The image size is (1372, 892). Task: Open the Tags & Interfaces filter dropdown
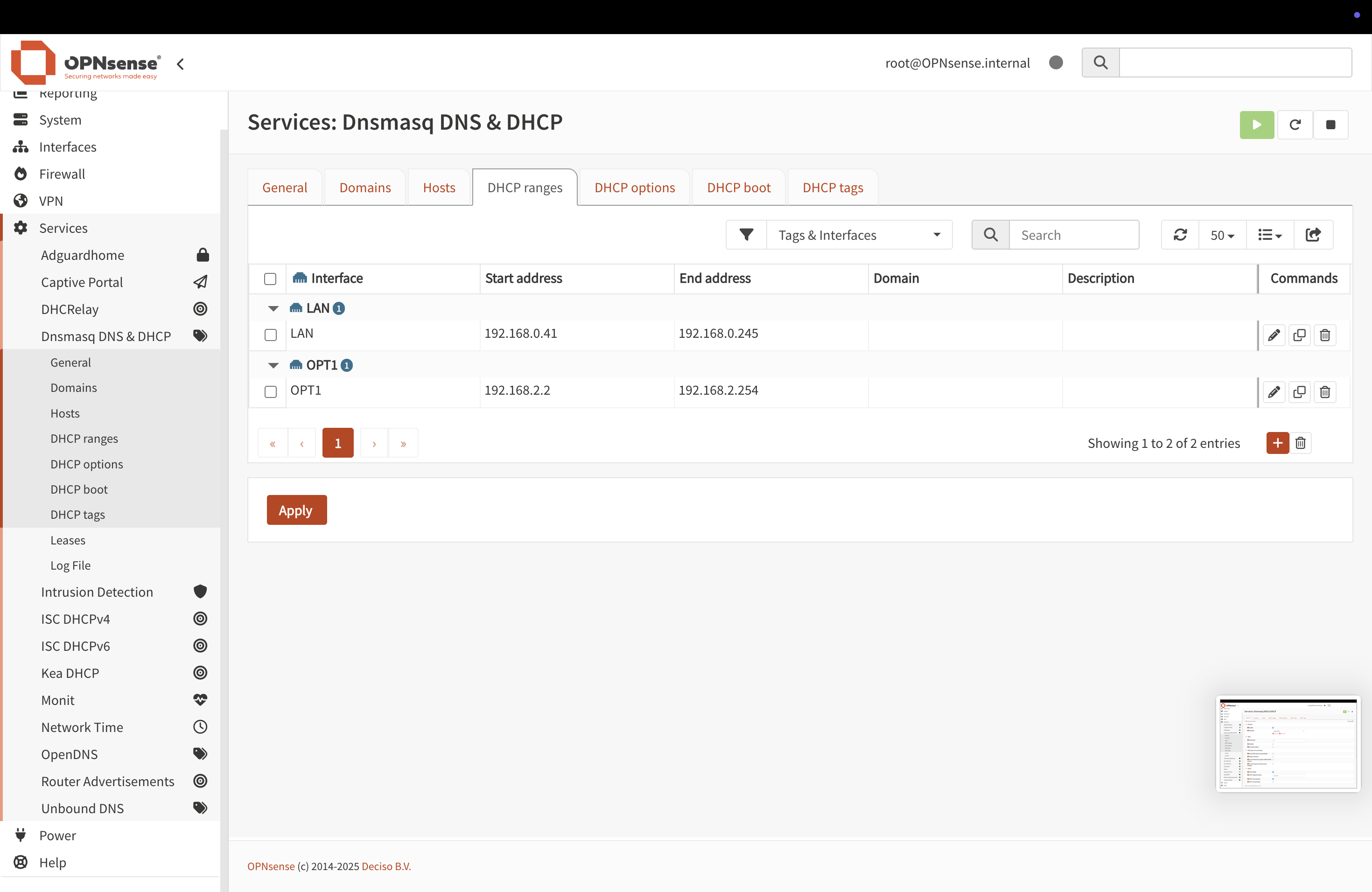858,235
